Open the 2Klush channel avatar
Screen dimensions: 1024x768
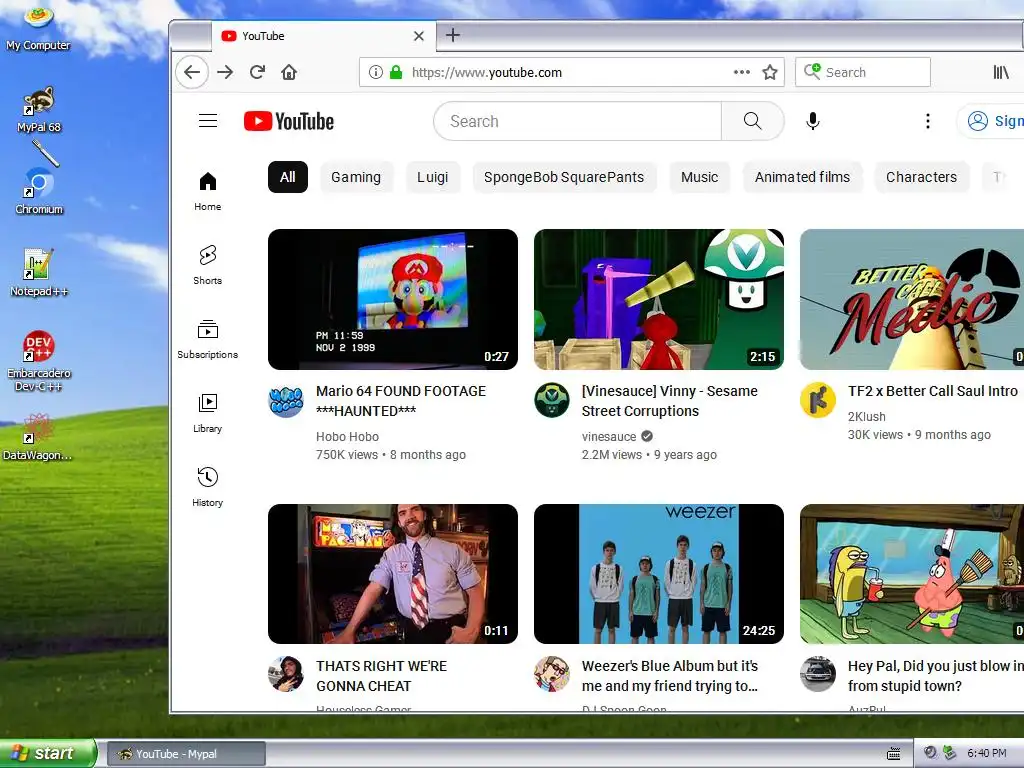point(818,400)
